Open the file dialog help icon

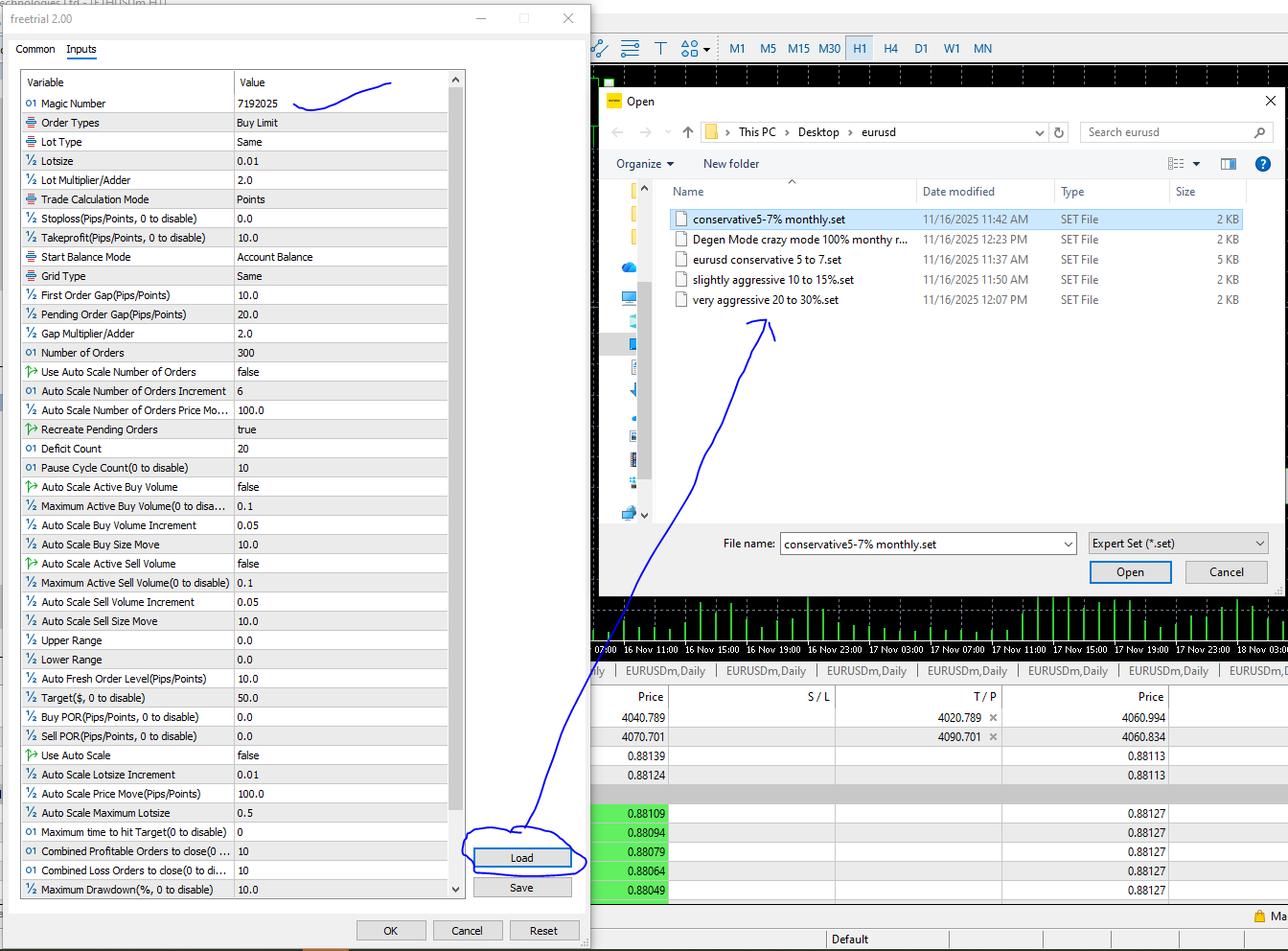[1262, 164]
